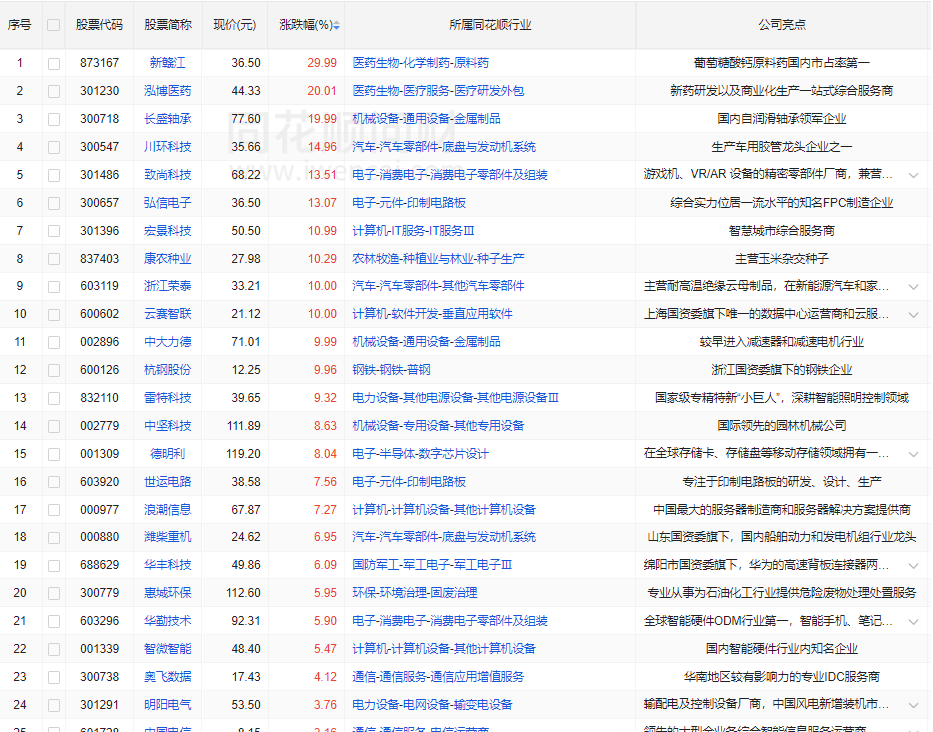Select checkbox for 301291 明阳电气

[54, 706]
